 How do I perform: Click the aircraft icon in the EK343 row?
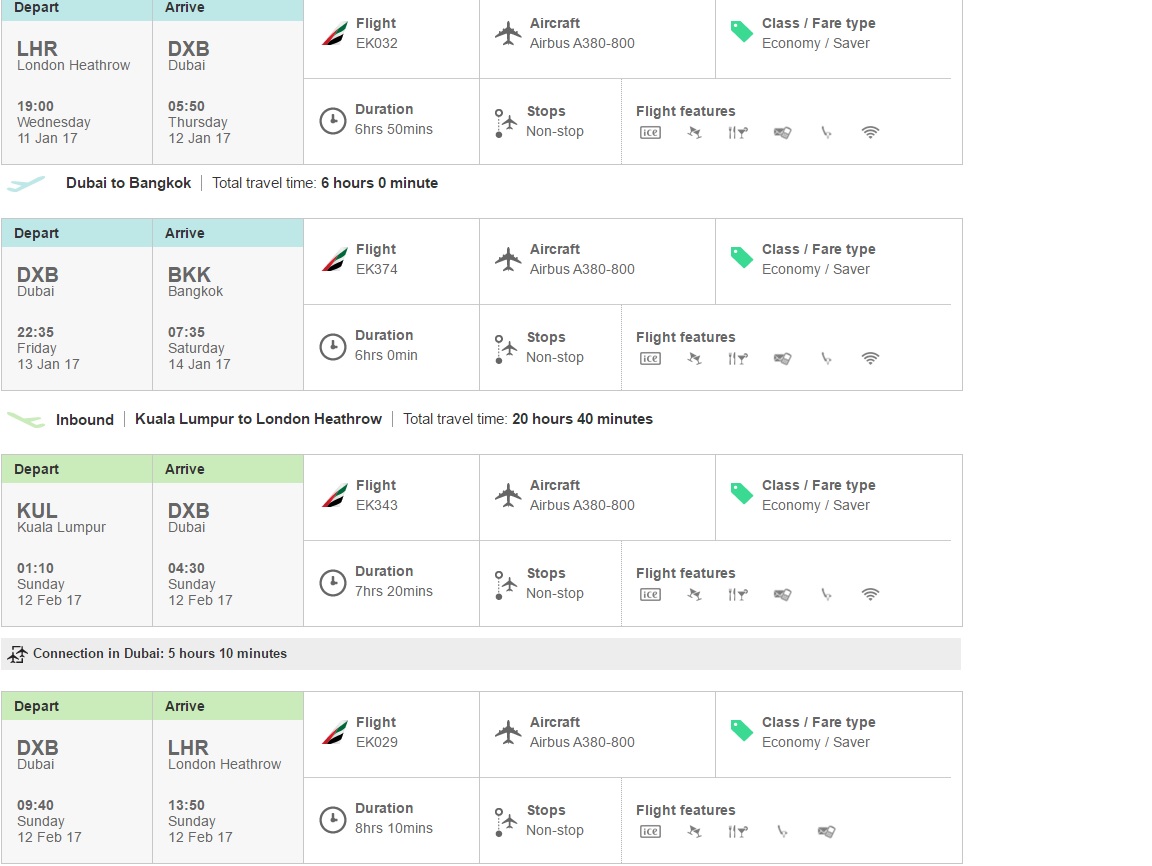pyautogui.click(x=508, y=495)
